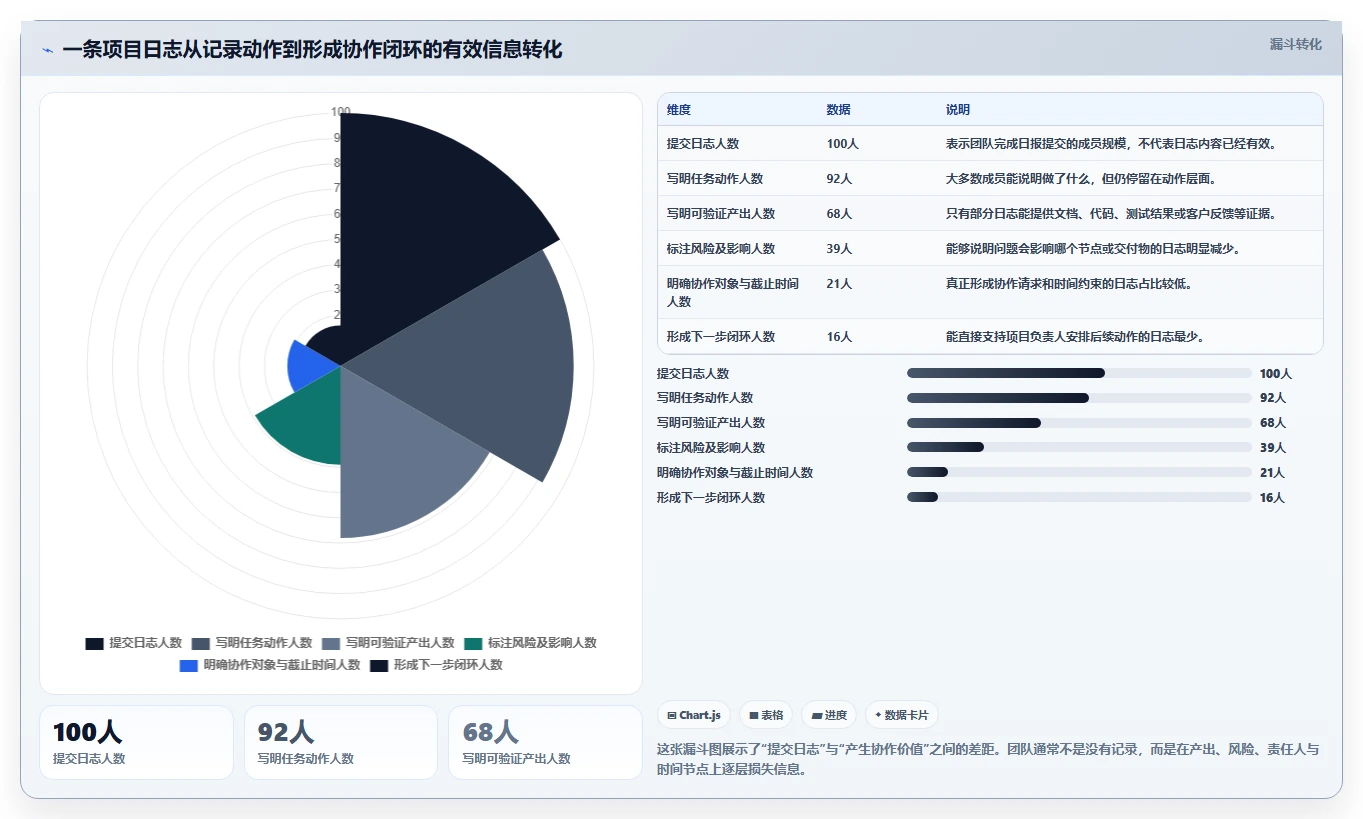Click the 表格 chip icon
The height and width of the screenshot is (819, 1363).
pyautogui.click(x=753, y=716)
